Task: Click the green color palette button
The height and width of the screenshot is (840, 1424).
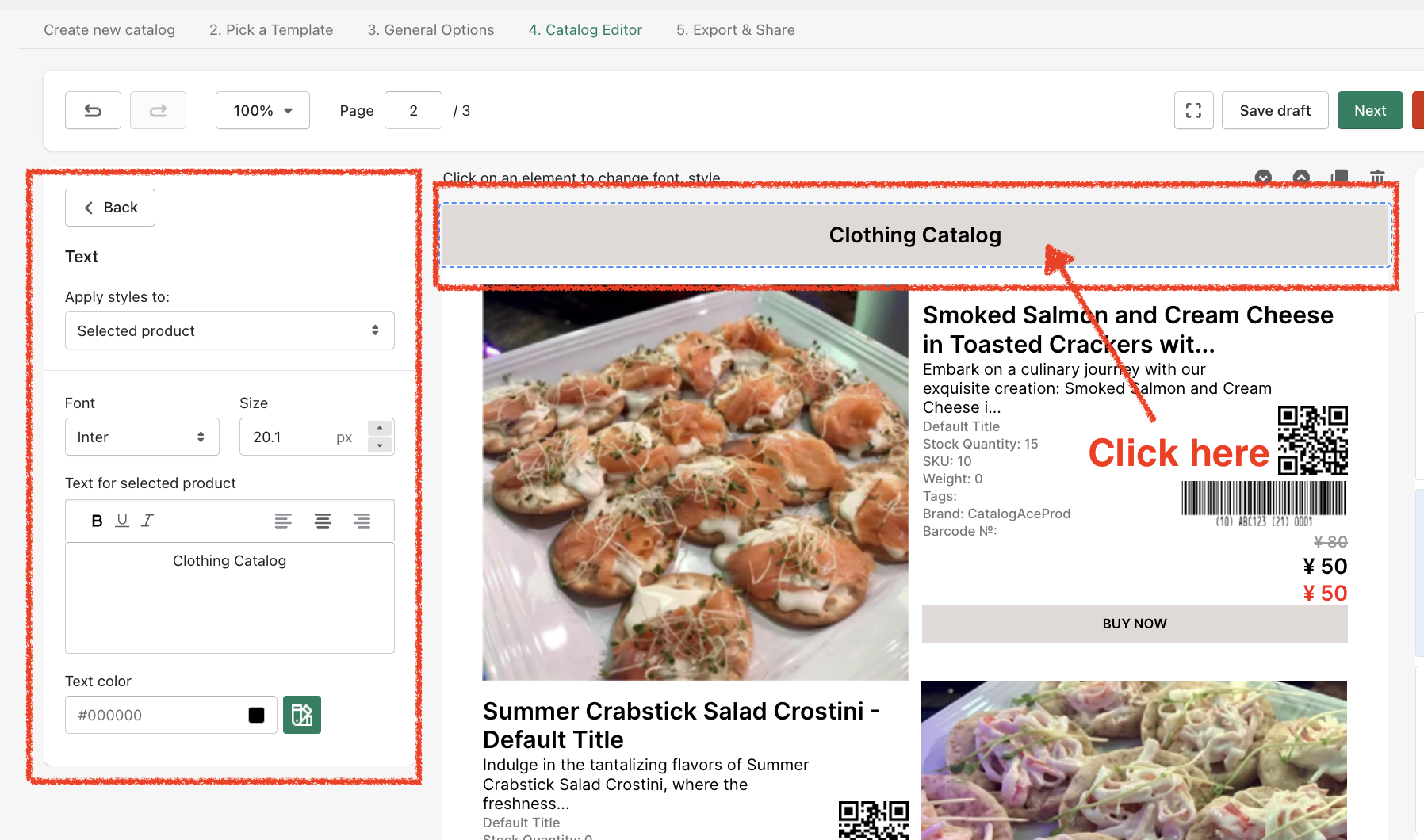Action: click(x=302, y=715)
